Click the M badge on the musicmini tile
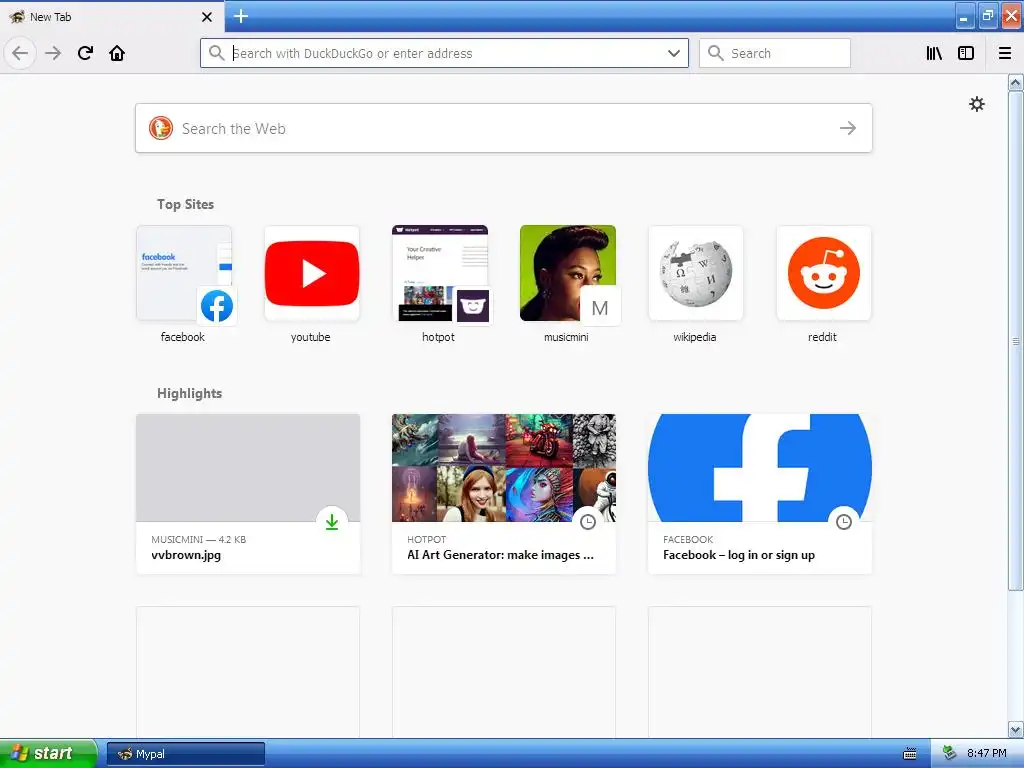 [x=600, y=308]
